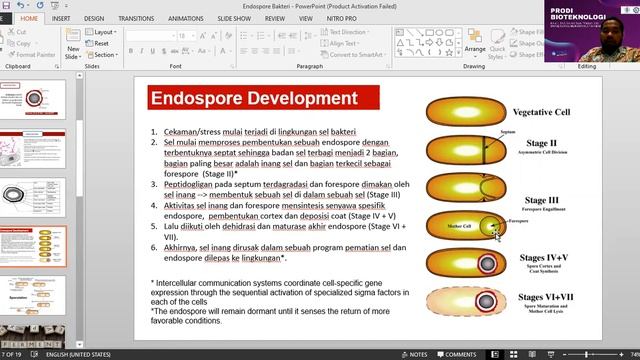640x360 pixels.
Task: Click the Copy icon
Action: (11, 43)
